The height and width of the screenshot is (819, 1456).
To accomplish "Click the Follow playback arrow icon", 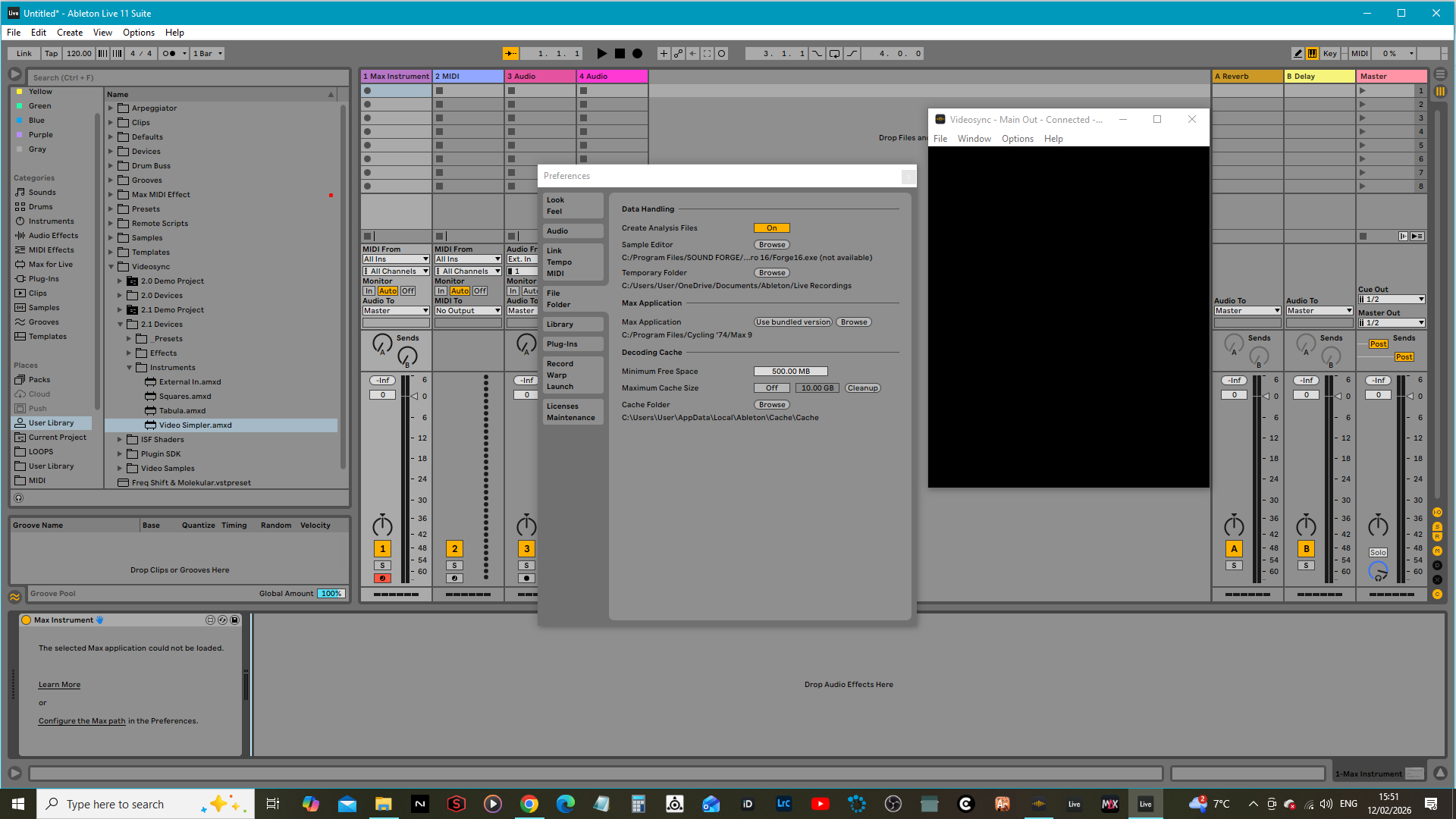I will (510, 54).
